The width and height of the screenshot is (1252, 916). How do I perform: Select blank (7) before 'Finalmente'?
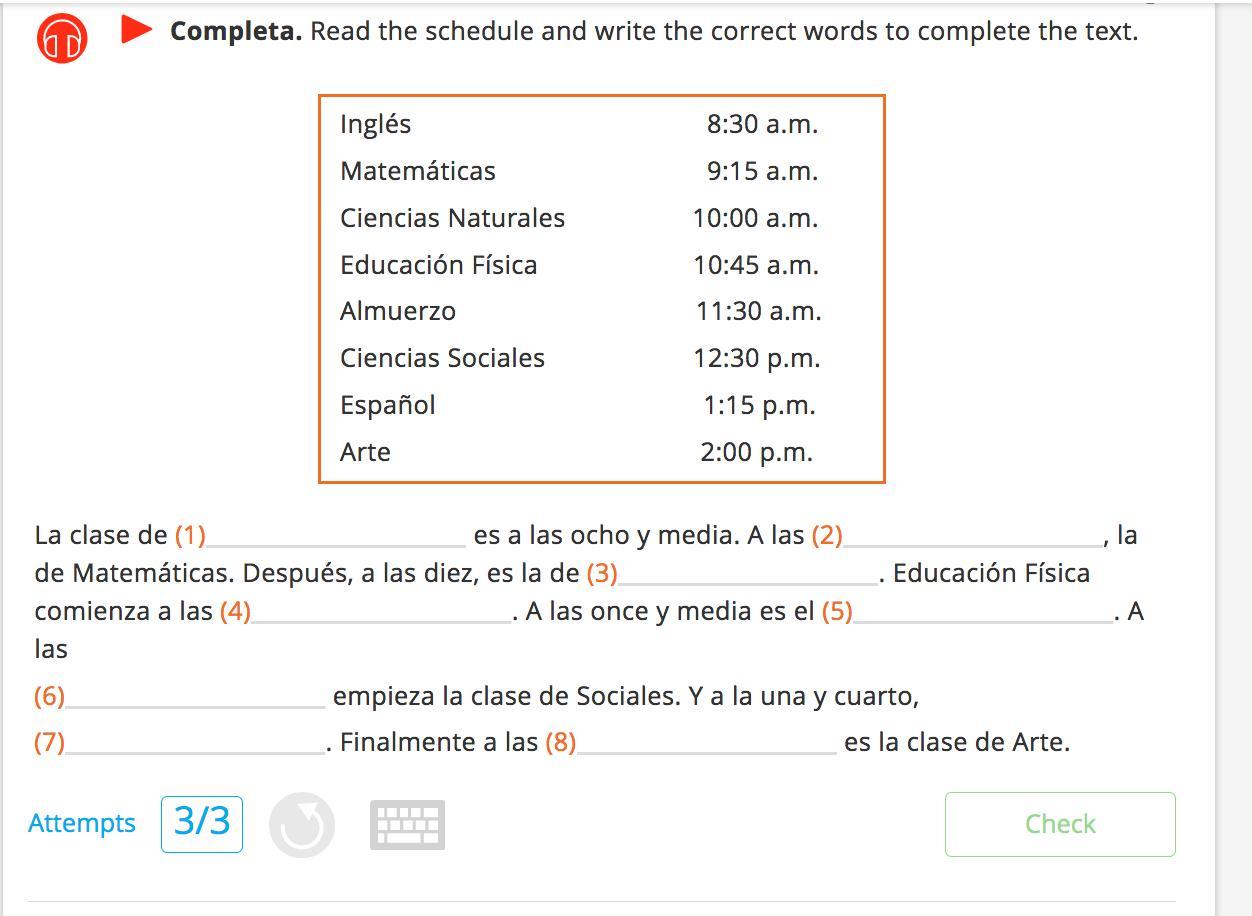pos(195,741)
